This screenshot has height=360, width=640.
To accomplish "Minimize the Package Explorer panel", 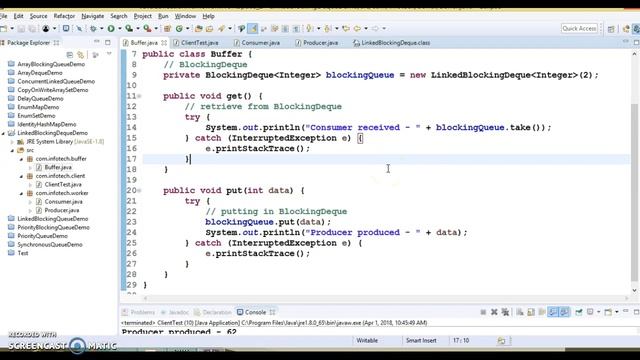I will [97, 42].
